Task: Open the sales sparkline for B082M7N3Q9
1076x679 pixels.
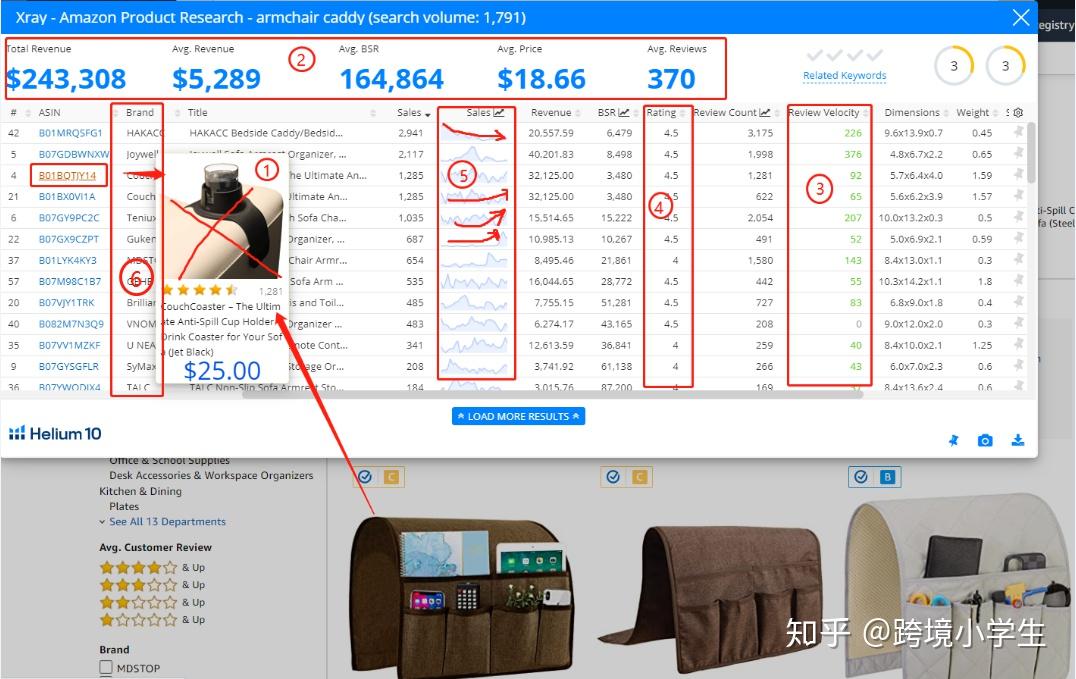Action: pos(474,324)
